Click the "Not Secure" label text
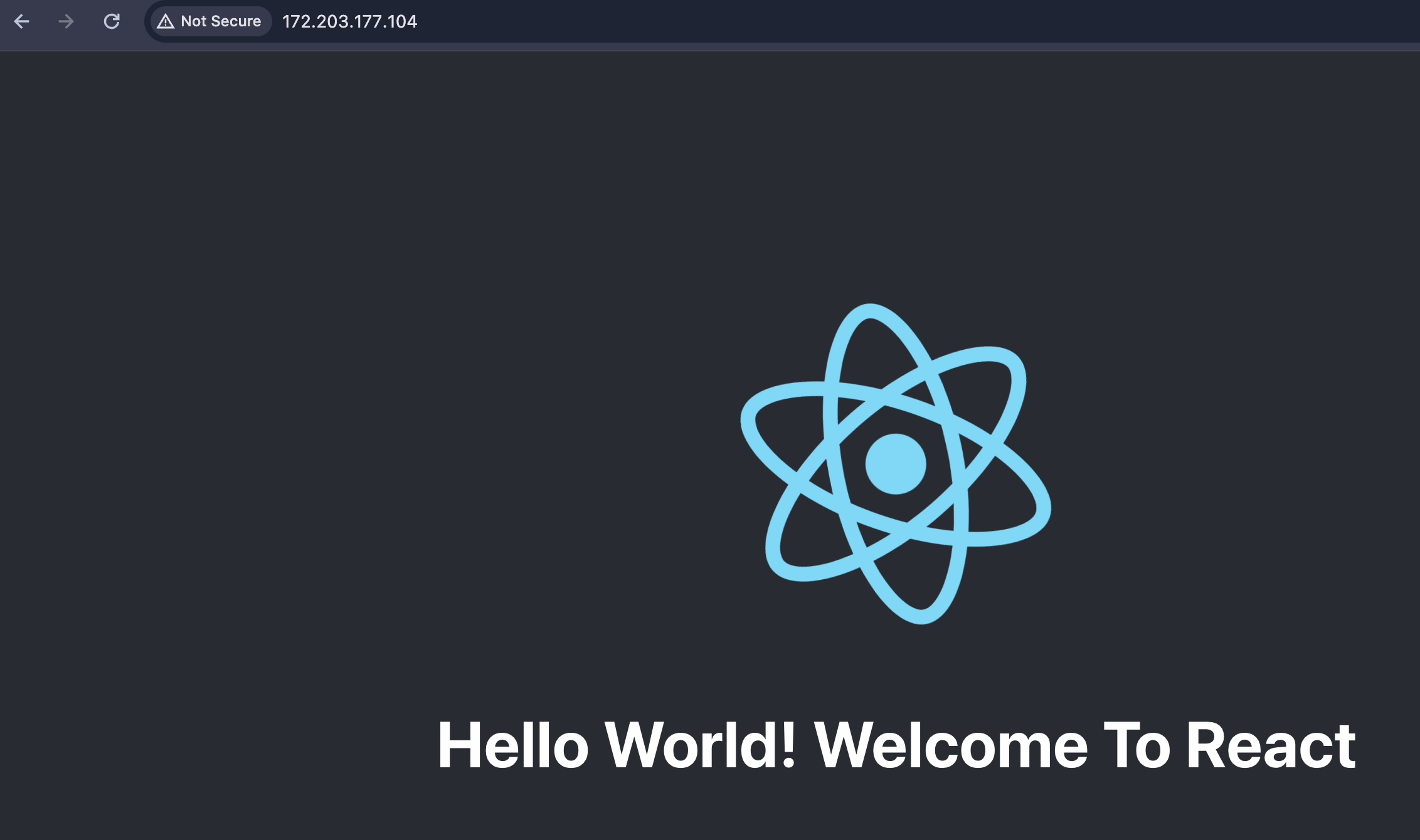The height and width of the screenshot is (840, 1420). 221,22
